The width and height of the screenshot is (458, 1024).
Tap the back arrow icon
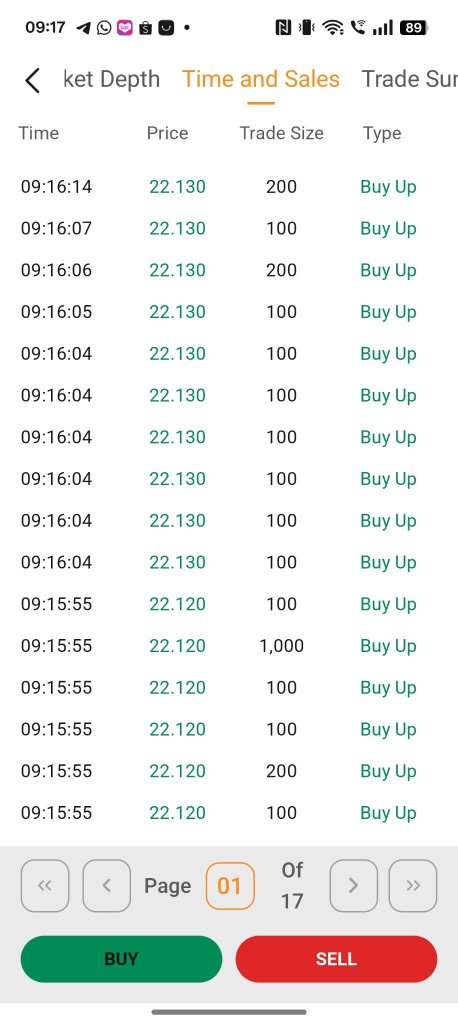click(x=33, y=80)
